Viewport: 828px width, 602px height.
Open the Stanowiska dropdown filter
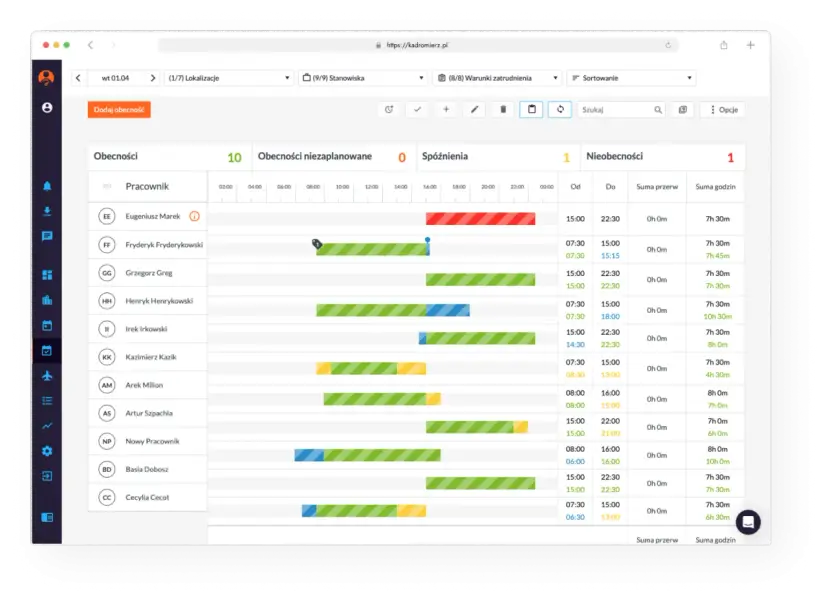pyautogui.click(x=362, y=78)
